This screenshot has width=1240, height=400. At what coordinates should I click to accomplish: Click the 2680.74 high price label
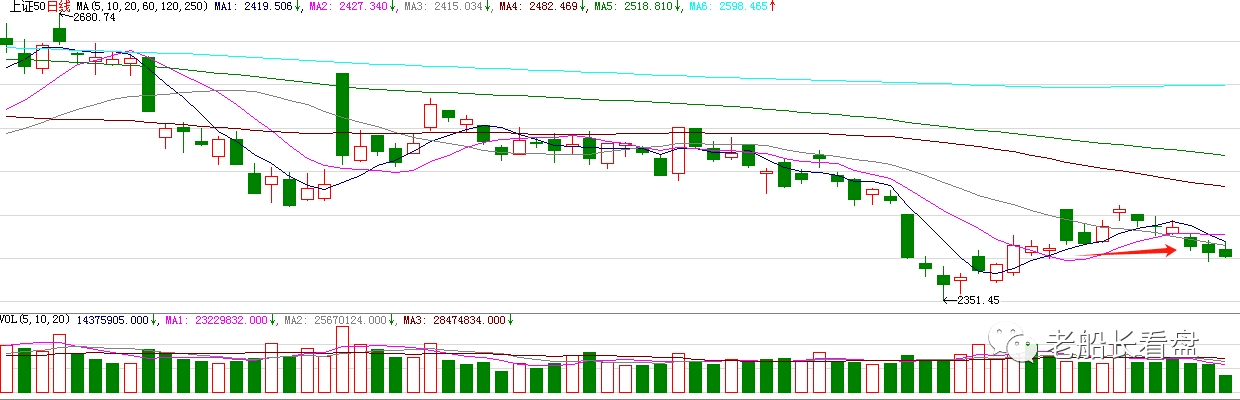coord(95,18)
